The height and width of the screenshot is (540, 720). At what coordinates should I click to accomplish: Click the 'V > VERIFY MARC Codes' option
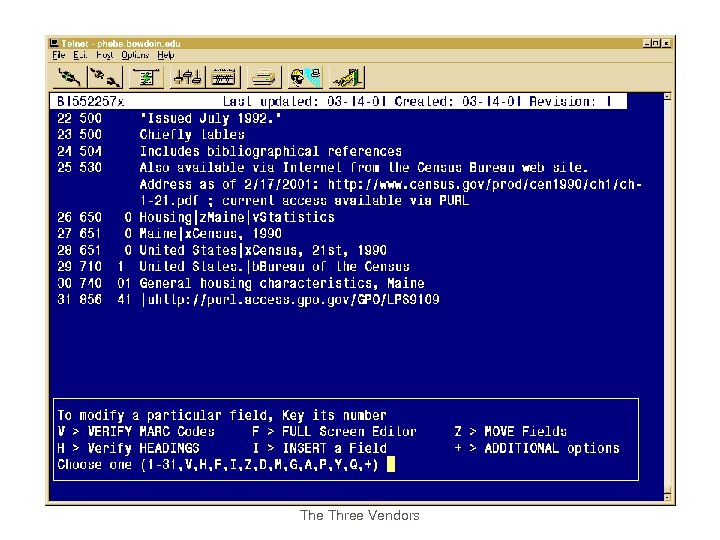tap(136, 431)
